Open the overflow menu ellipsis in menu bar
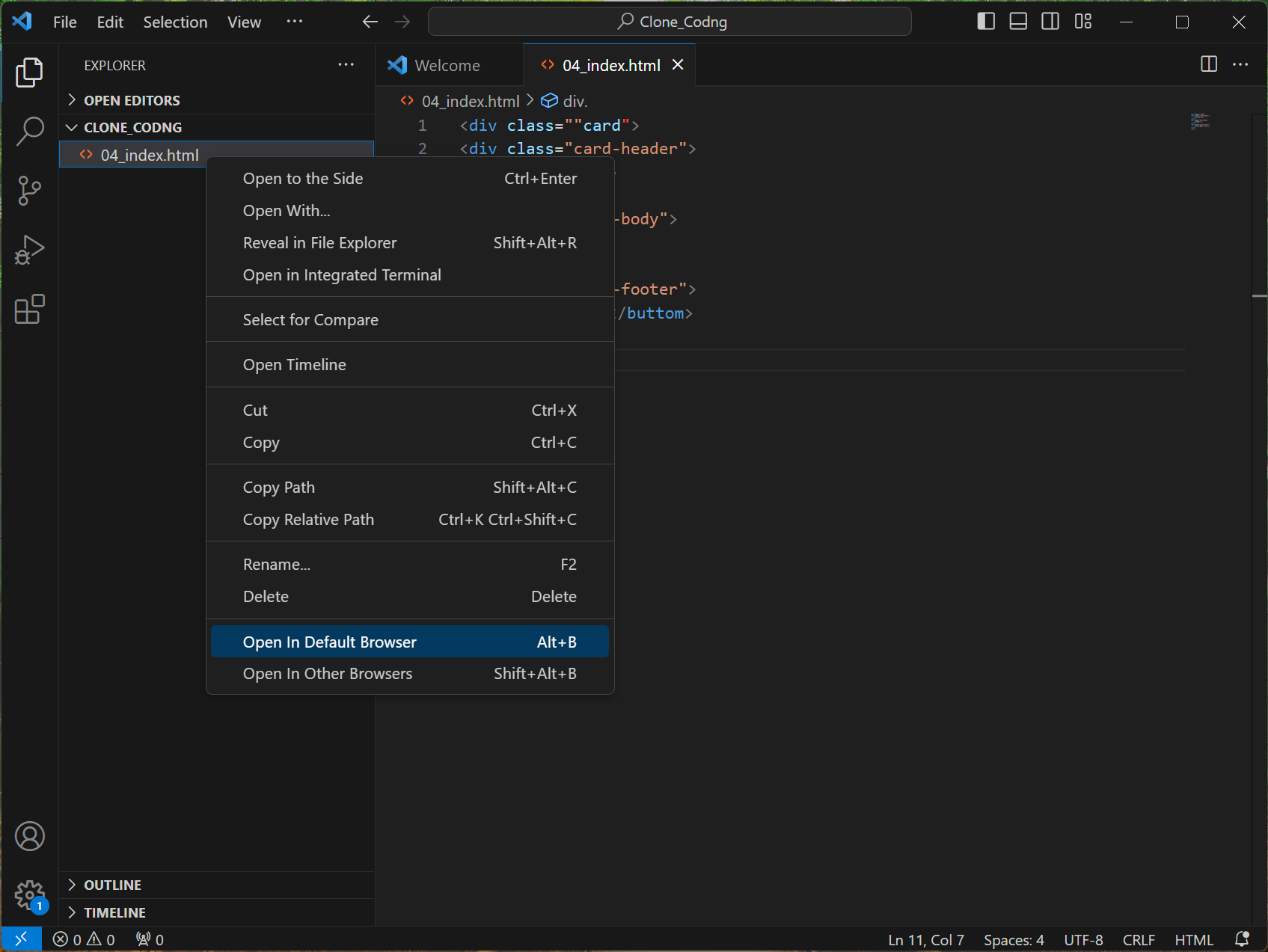The width and height of the screenshot is (1268, 952). pyautogui.click(x=295, y=22)
